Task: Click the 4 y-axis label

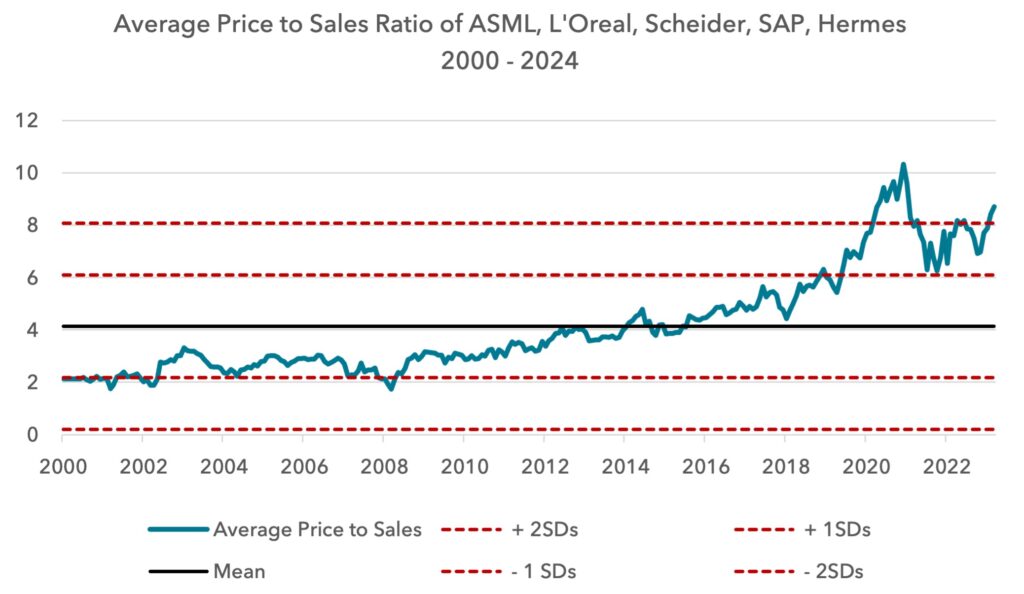Action: pos(33,330)
